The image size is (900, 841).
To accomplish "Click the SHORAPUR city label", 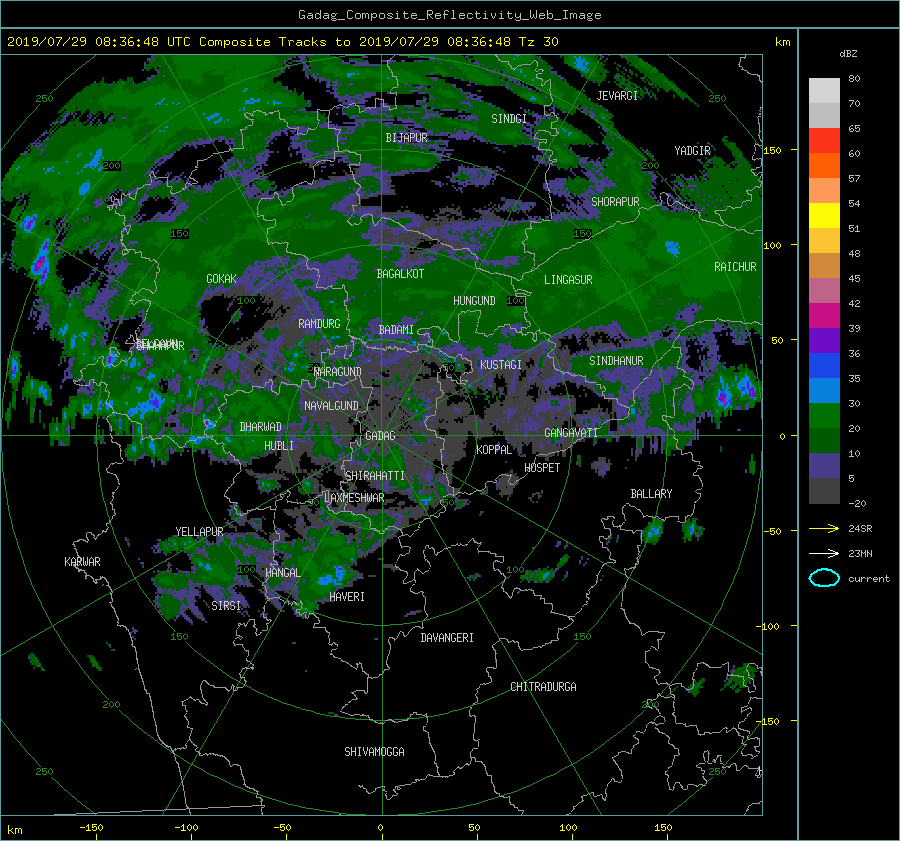I will click(615, 202).
